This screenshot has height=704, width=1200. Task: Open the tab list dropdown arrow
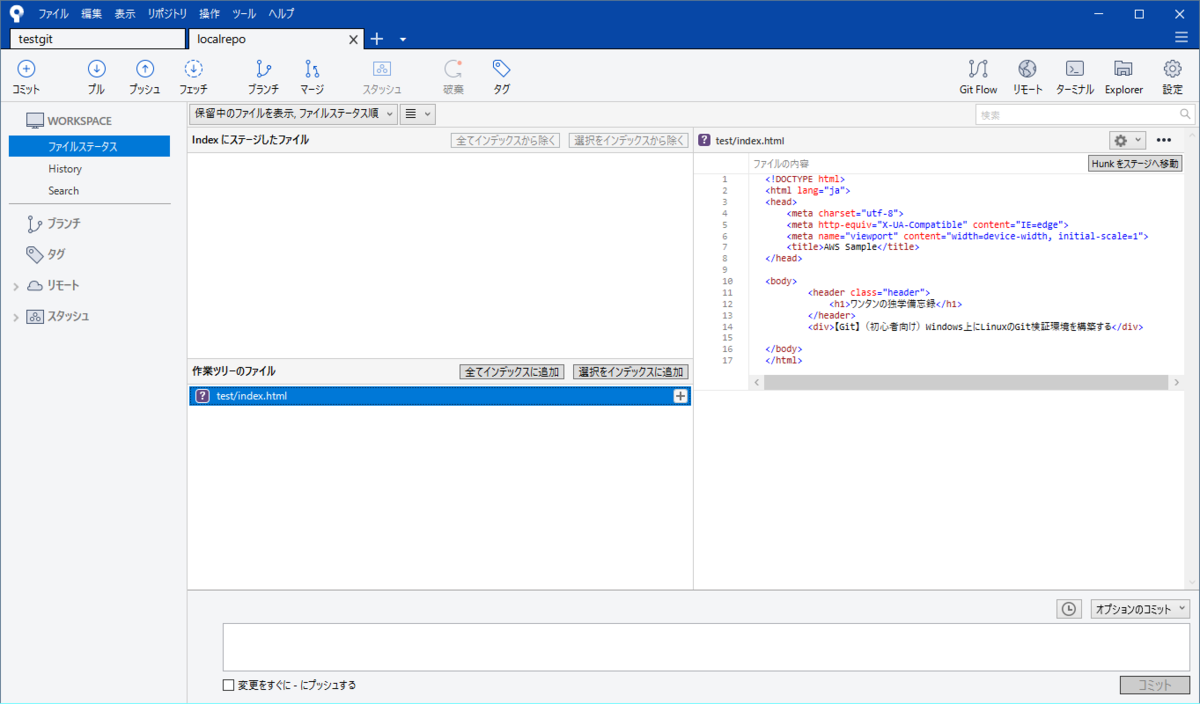coord(403,39)
